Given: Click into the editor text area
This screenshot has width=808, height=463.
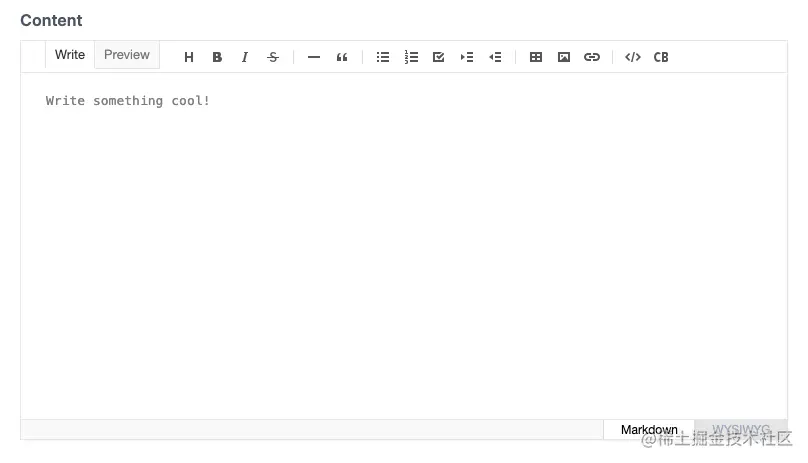Looking at the screenshot, I should tap(404, 246).
